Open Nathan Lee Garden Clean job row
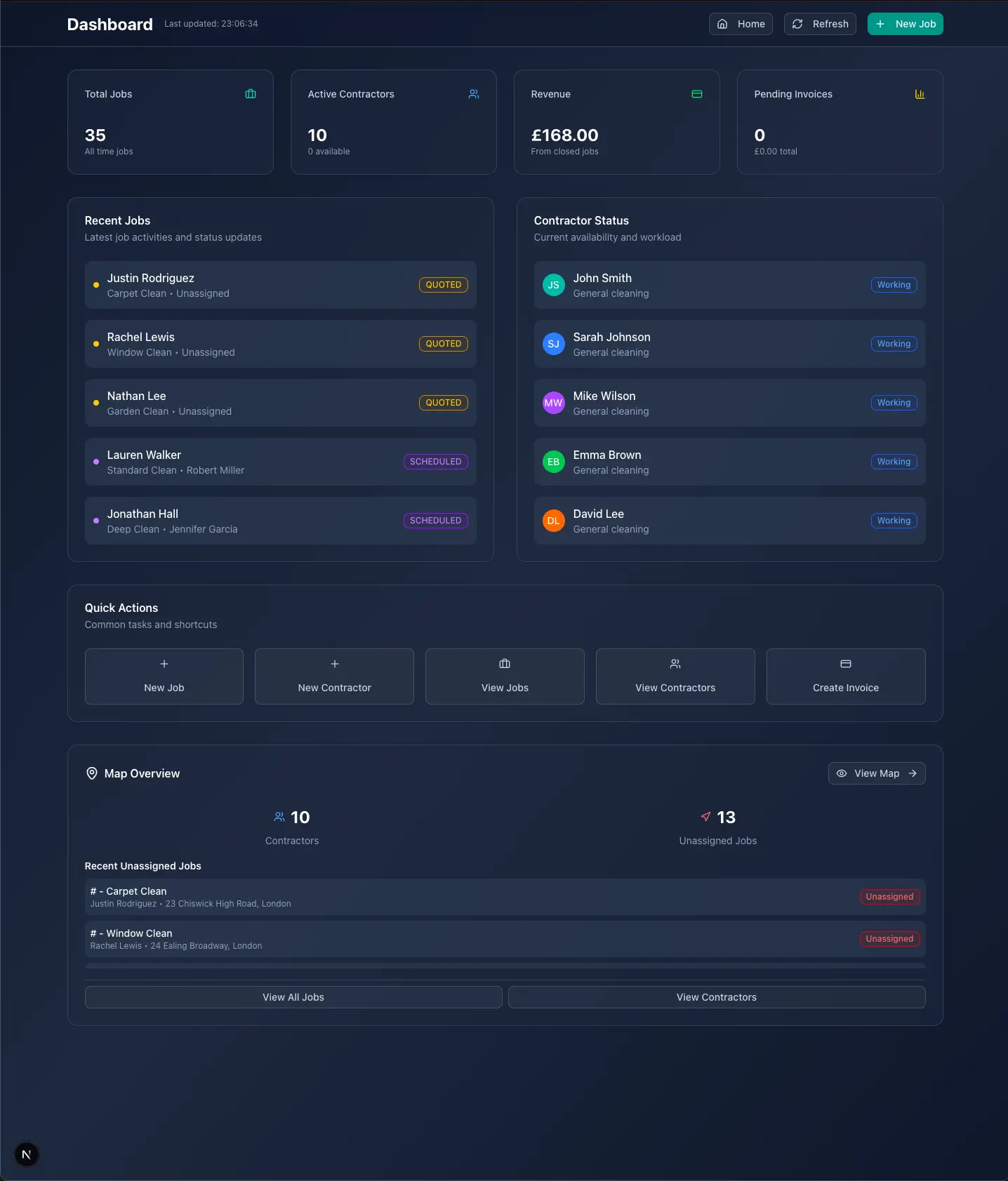The height and width of the screenshot is (1181, 1008). [x=281, y=403]
